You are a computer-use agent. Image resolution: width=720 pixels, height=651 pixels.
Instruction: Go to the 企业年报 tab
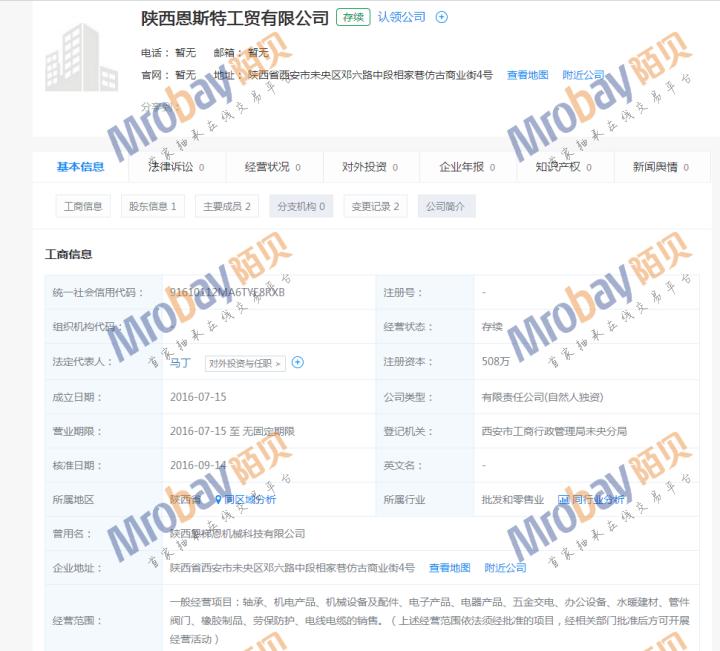[x=467, y=167]
